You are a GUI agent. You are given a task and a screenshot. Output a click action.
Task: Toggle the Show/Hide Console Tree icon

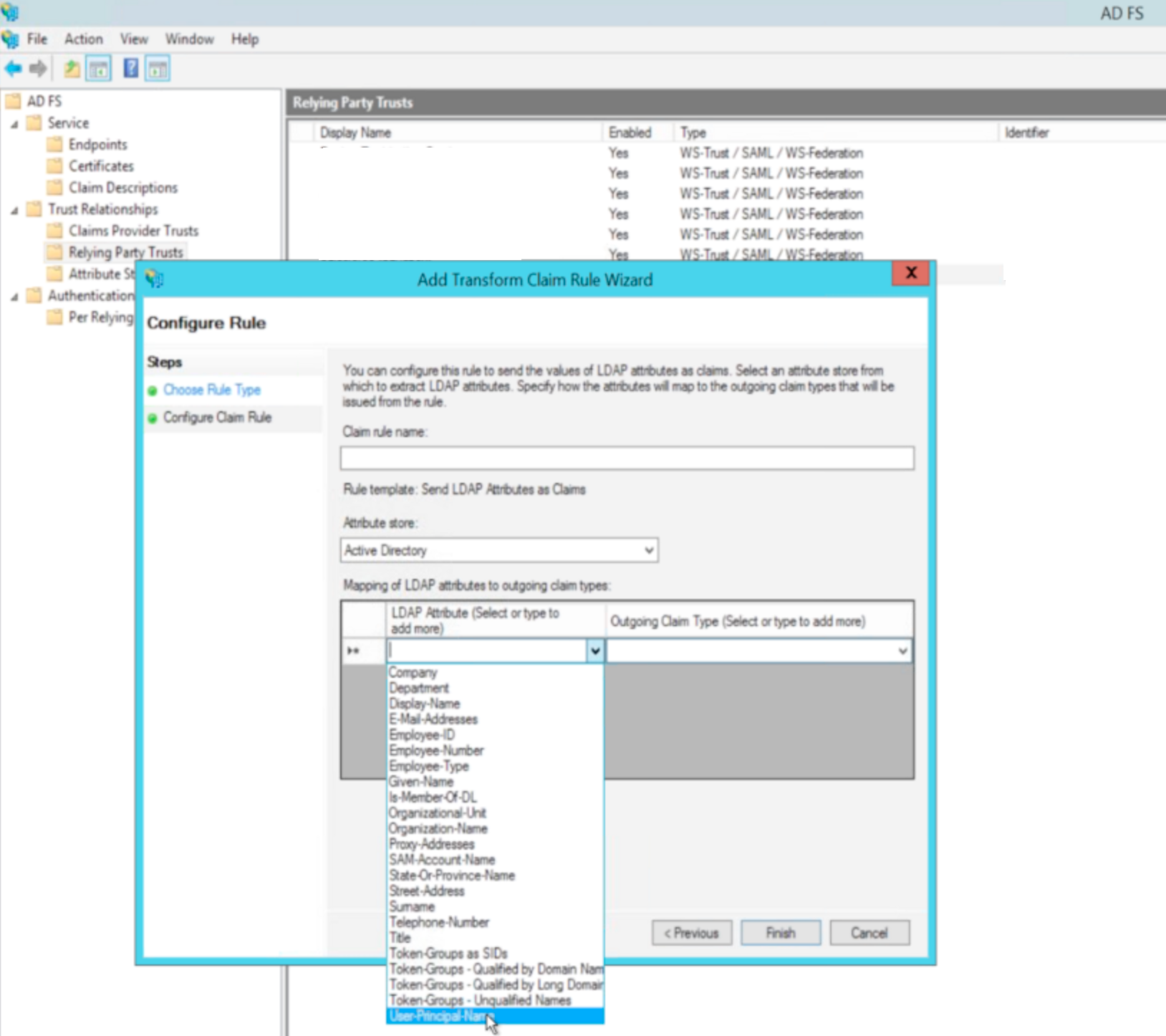click(98, 69)
